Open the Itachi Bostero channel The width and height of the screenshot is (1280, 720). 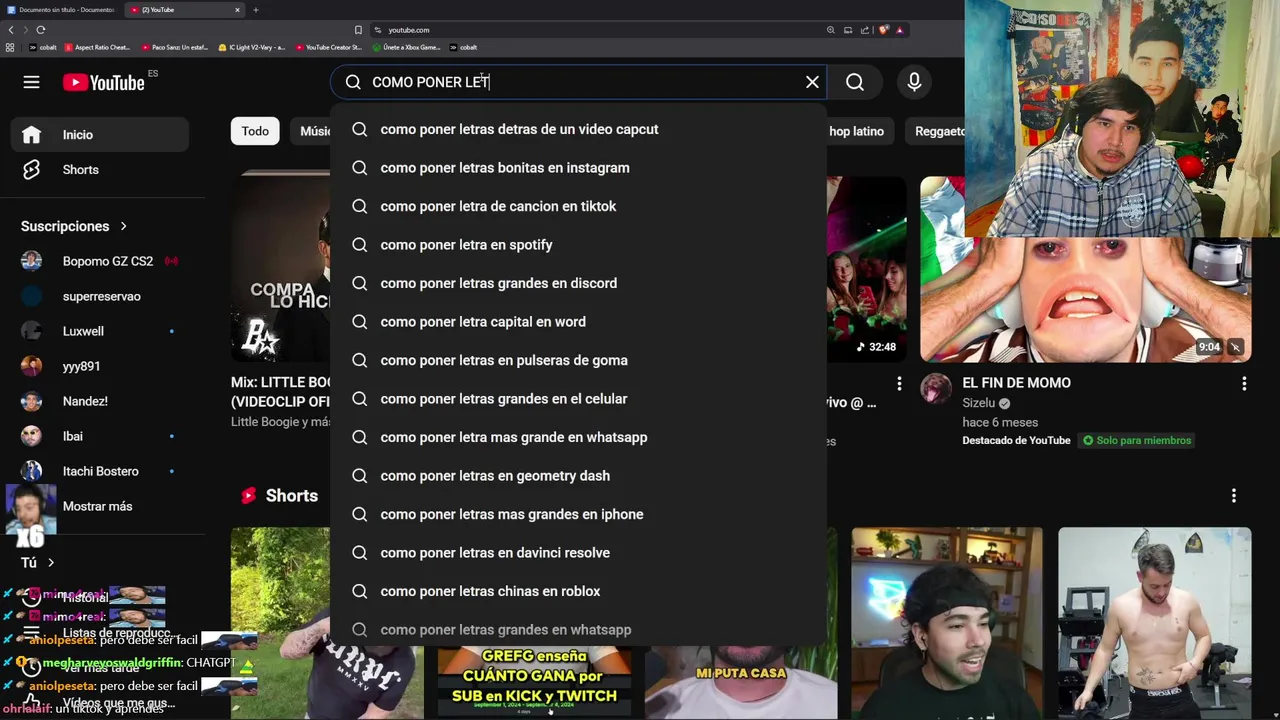[x=99, y=471]
